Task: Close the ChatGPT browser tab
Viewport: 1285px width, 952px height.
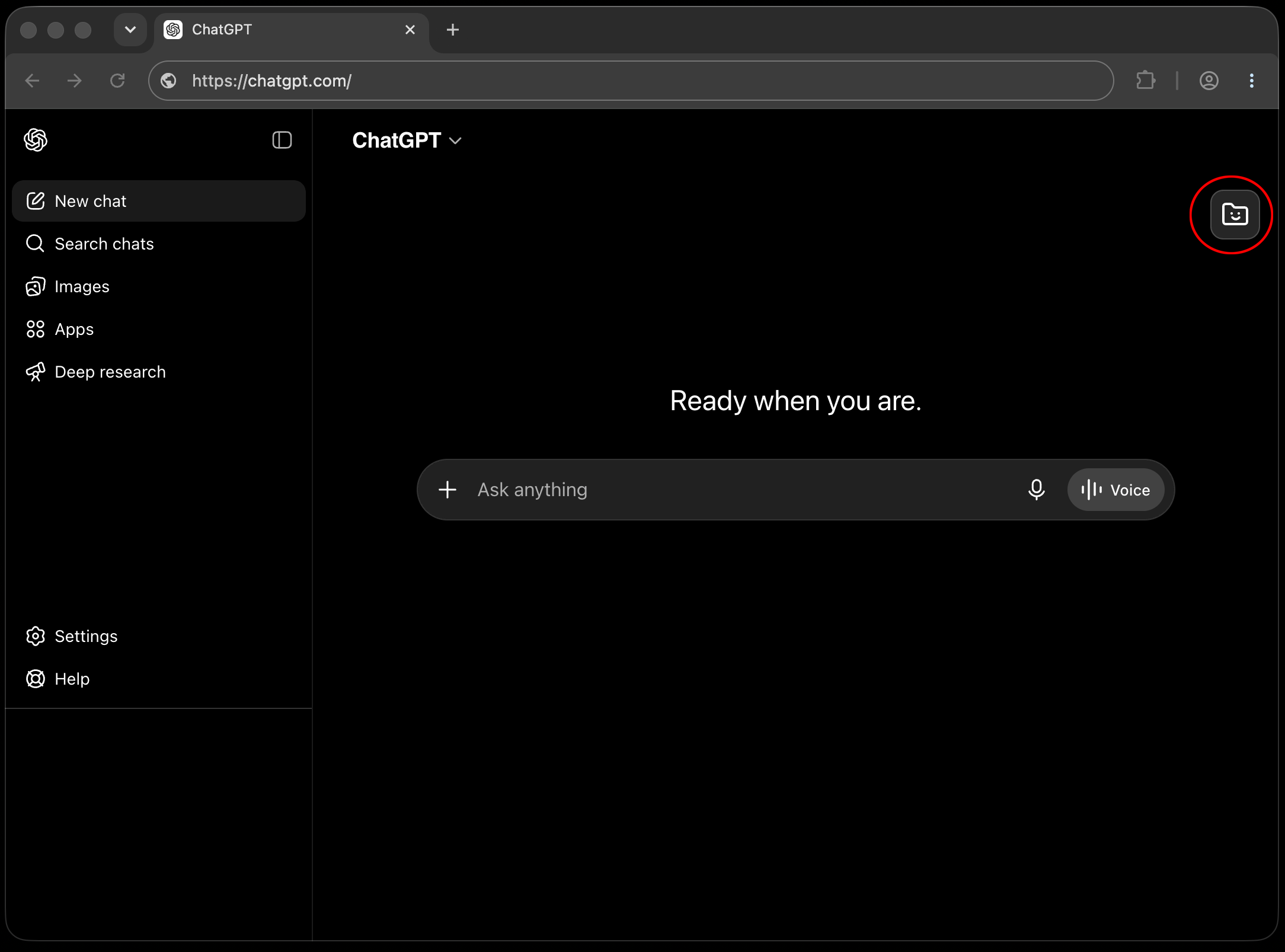Action: pos(410,30)
